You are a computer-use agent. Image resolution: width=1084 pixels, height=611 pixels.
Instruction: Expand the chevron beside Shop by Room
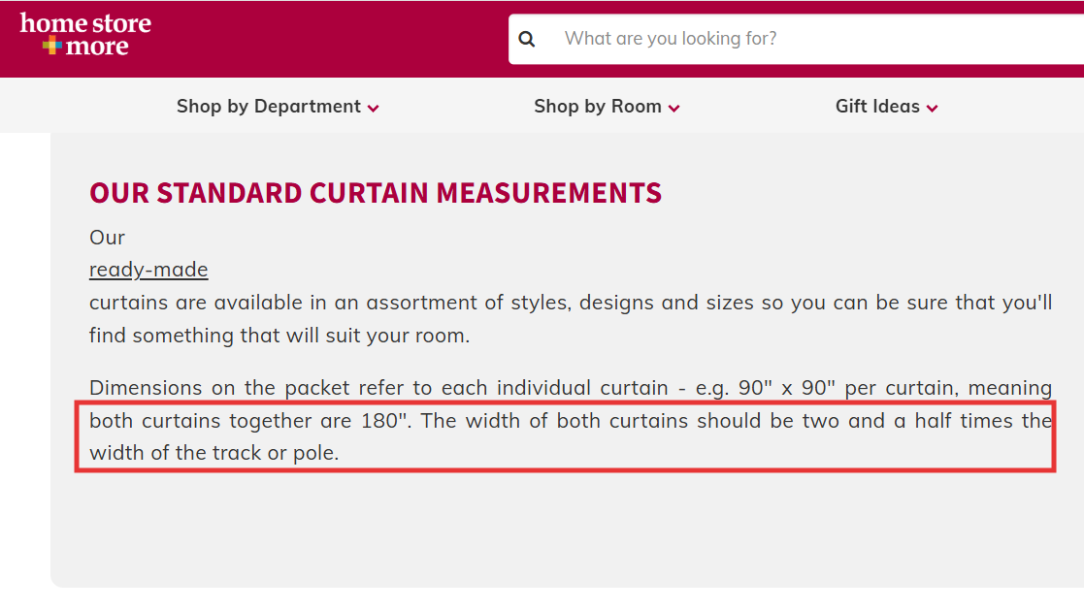pos(674,108)
